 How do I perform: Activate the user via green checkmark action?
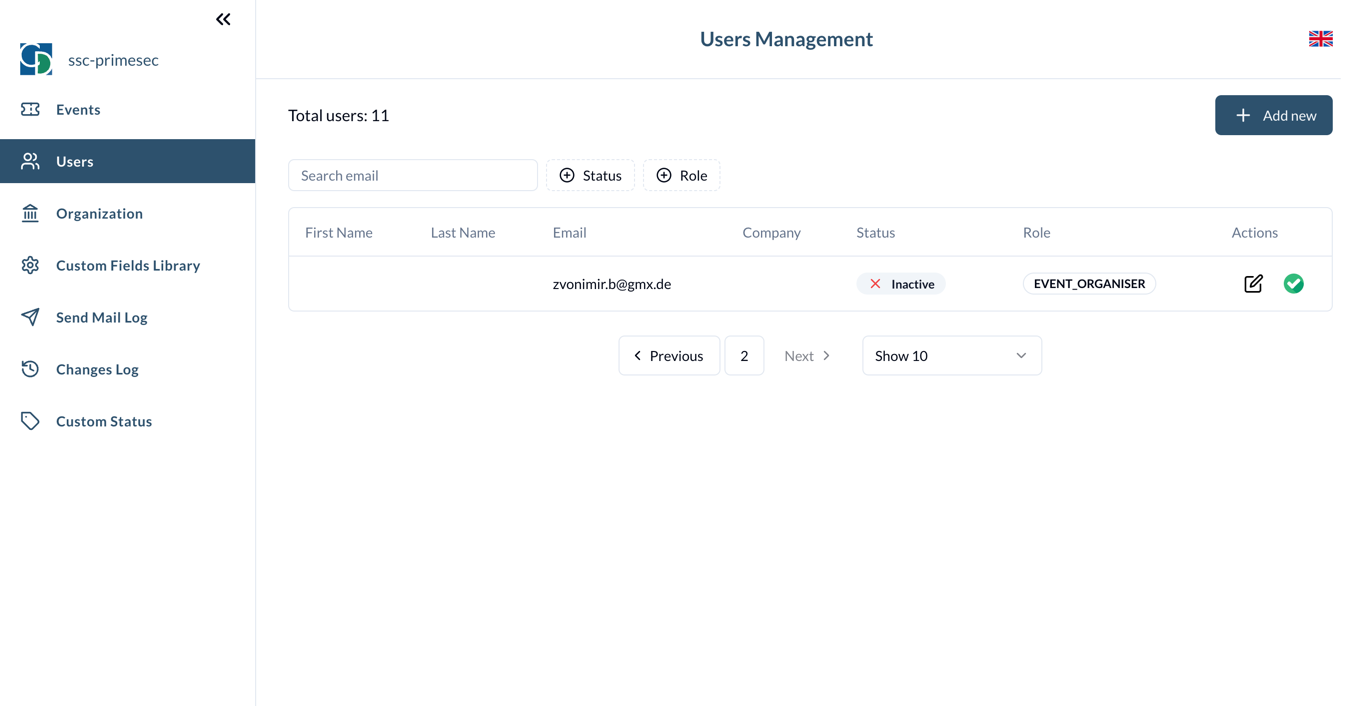tap(1293, 283)
